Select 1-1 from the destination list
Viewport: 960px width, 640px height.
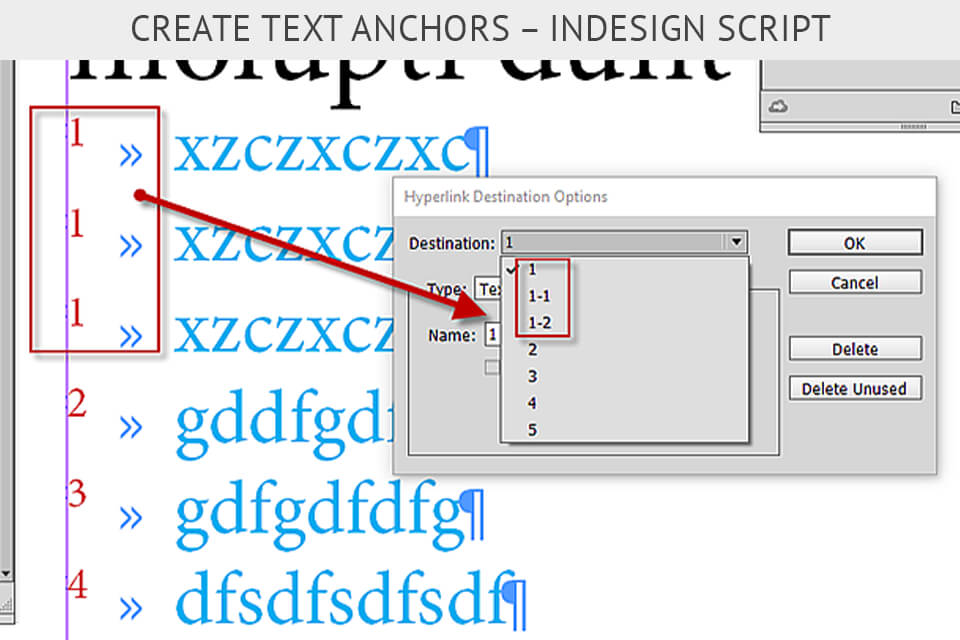click(537, 295)
